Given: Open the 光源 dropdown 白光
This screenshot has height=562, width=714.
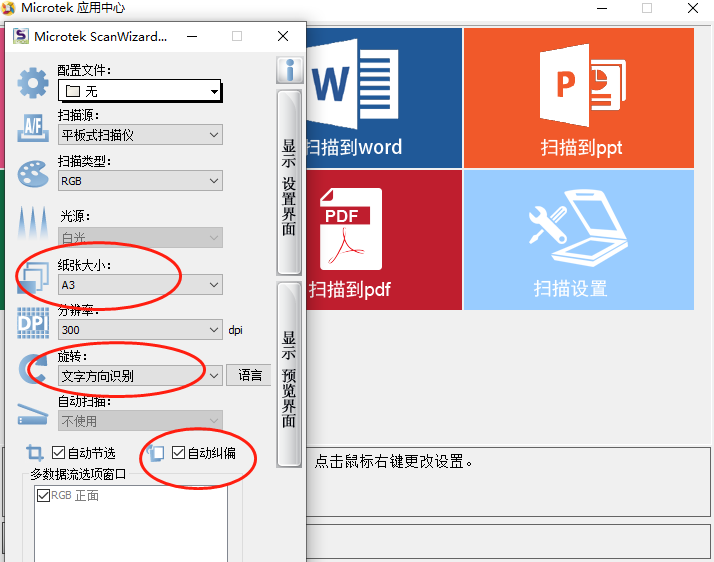Looking at the screenshot, I should point(140,237).
